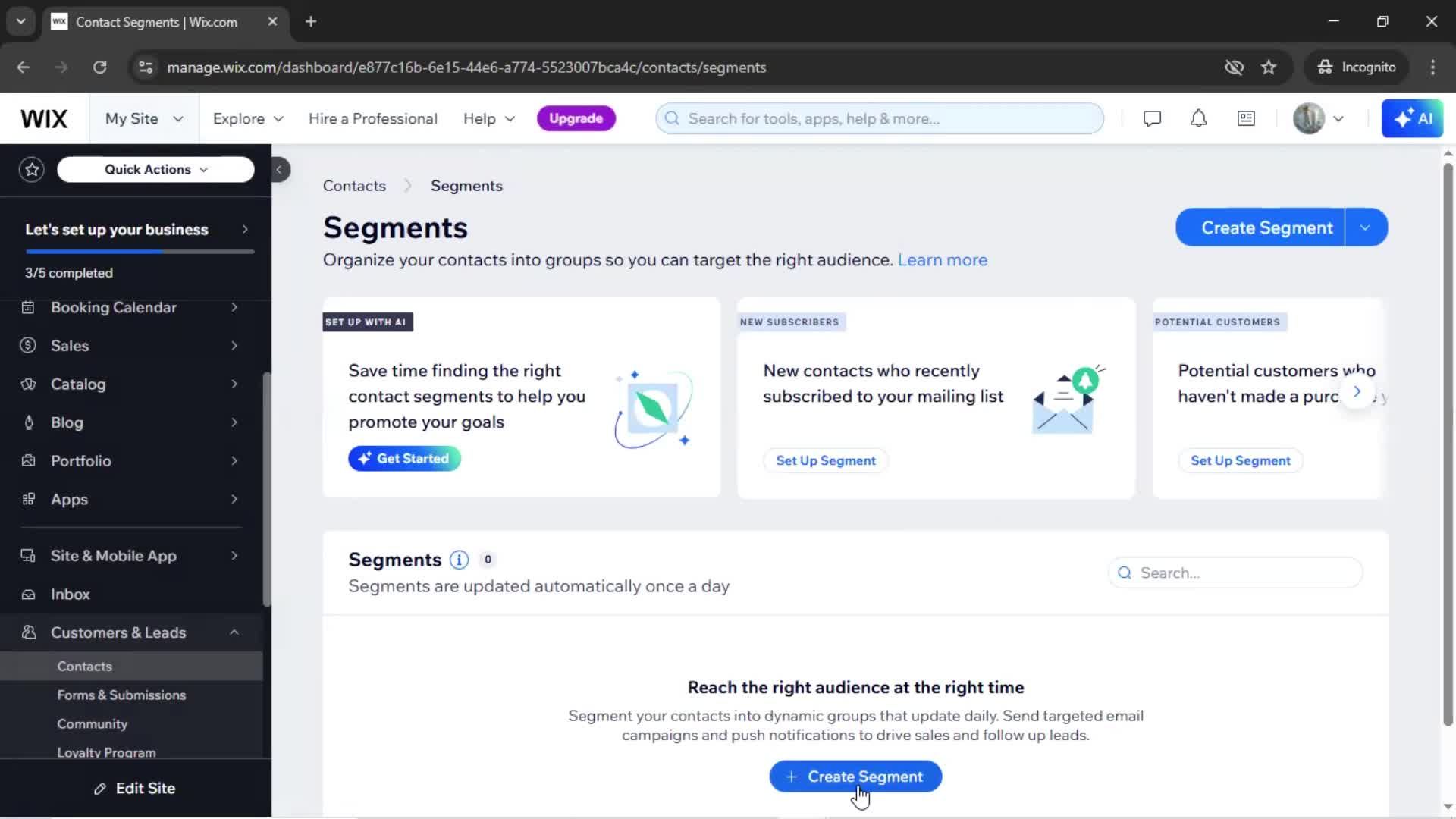1456x819 pixels.
Task: Expand the Sales chevron in sidebar
Action: pyautogui.click(x=234, y=346)
